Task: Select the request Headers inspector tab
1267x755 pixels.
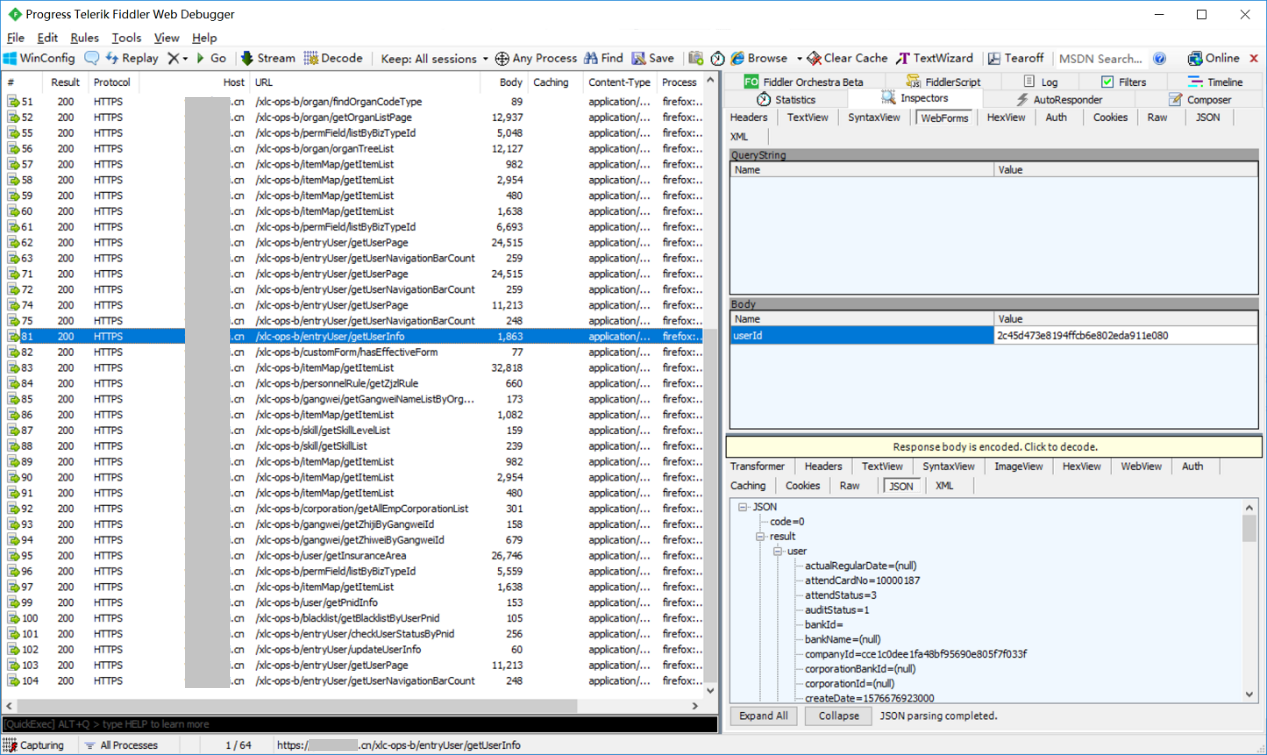Action: coord(749,117)
